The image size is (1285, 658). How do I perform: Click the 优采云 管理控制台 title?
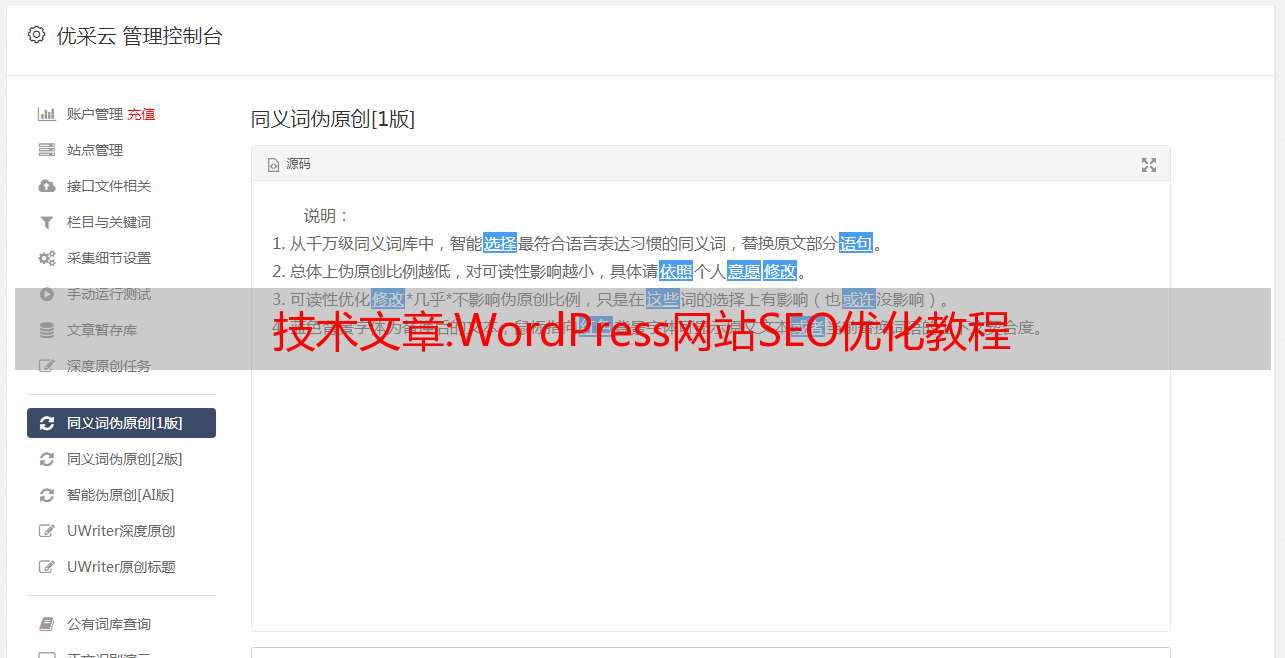click(x=139, y=36)
